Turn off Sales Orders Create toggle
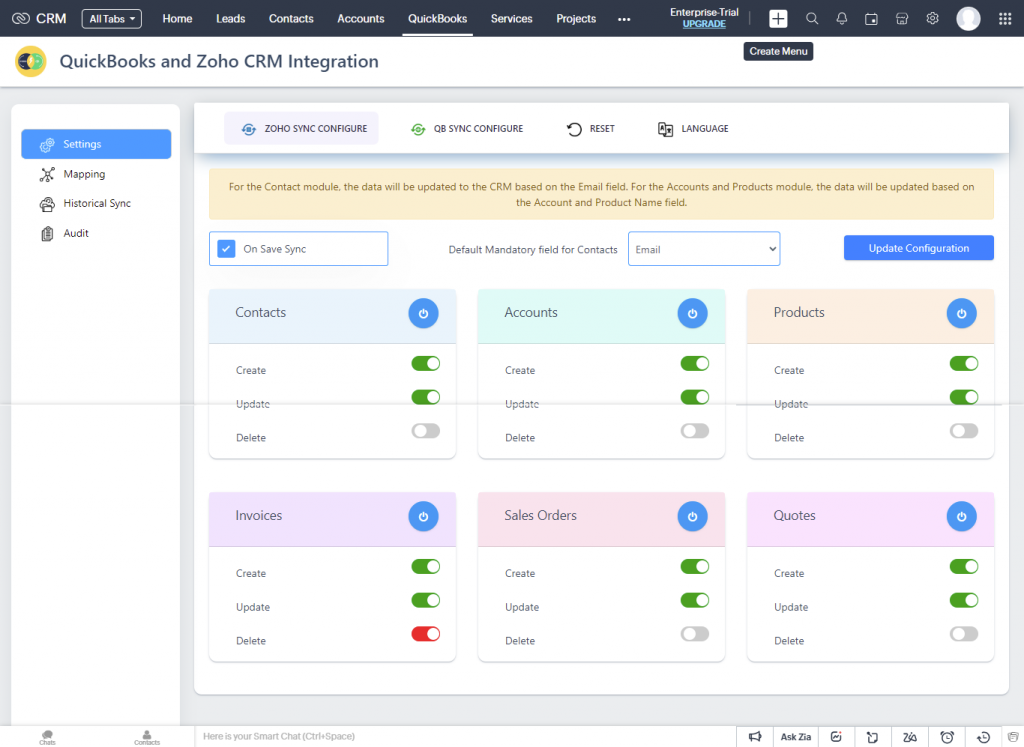 (695, 567)
